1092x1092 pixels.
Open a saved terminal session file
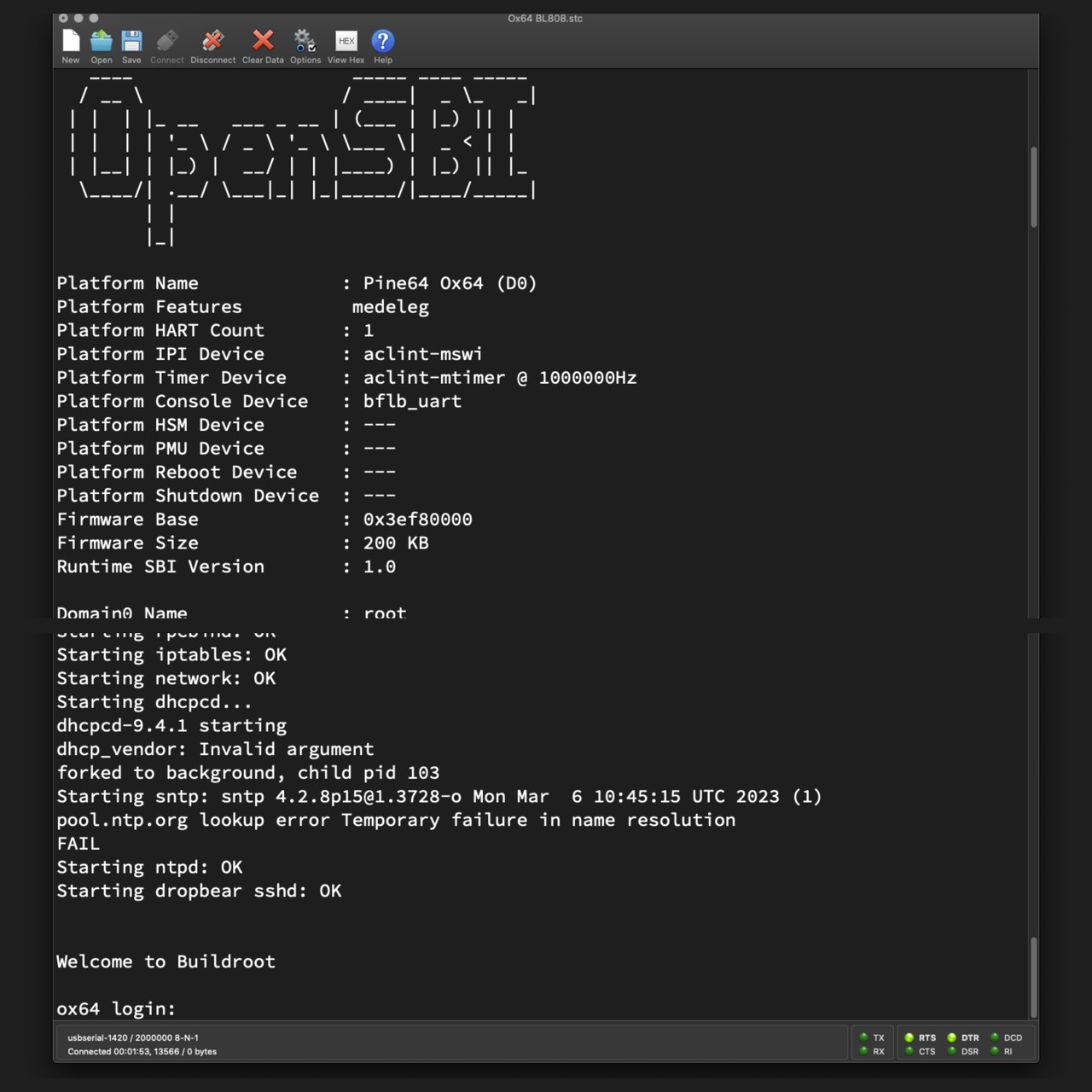[102, 42]
